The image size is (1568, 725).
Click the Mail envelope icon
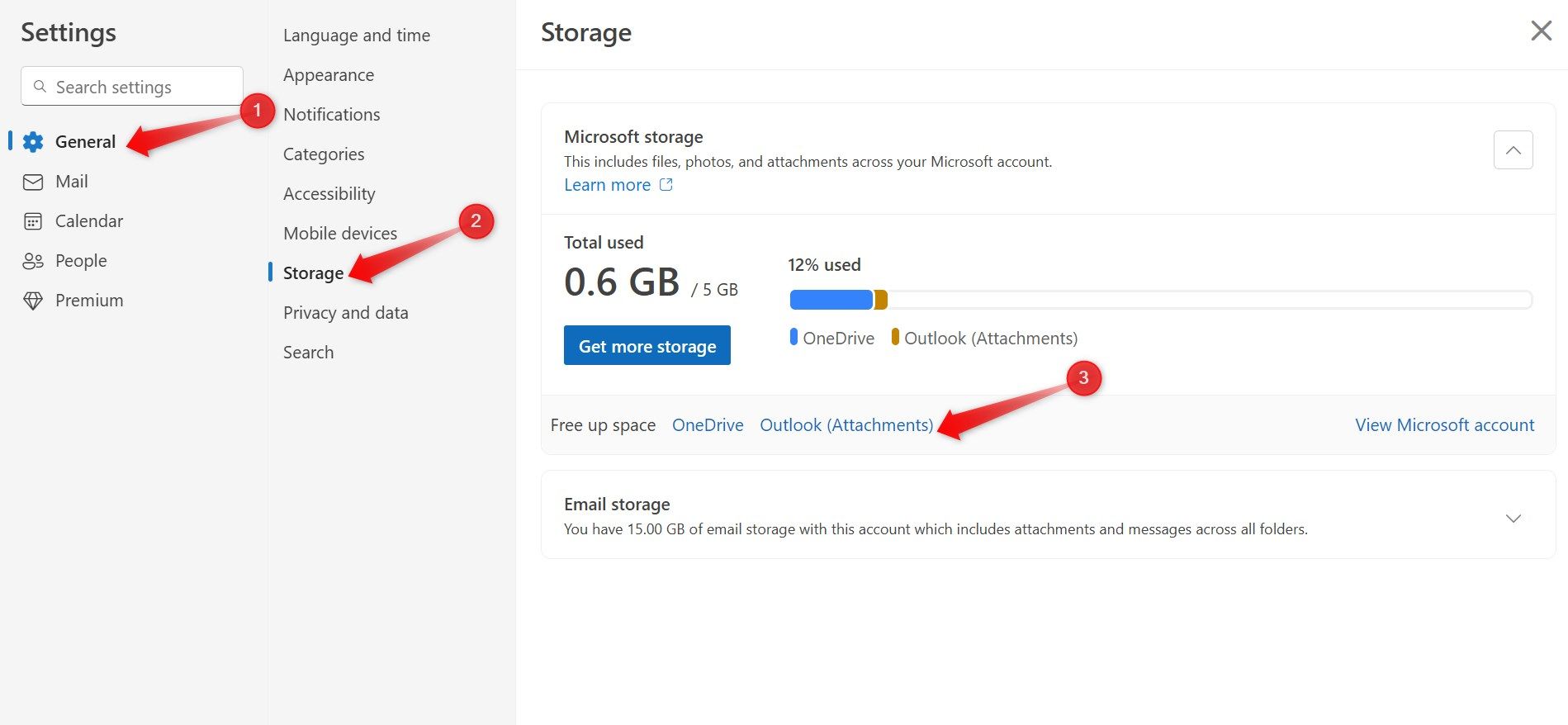[x=33, y=182]
